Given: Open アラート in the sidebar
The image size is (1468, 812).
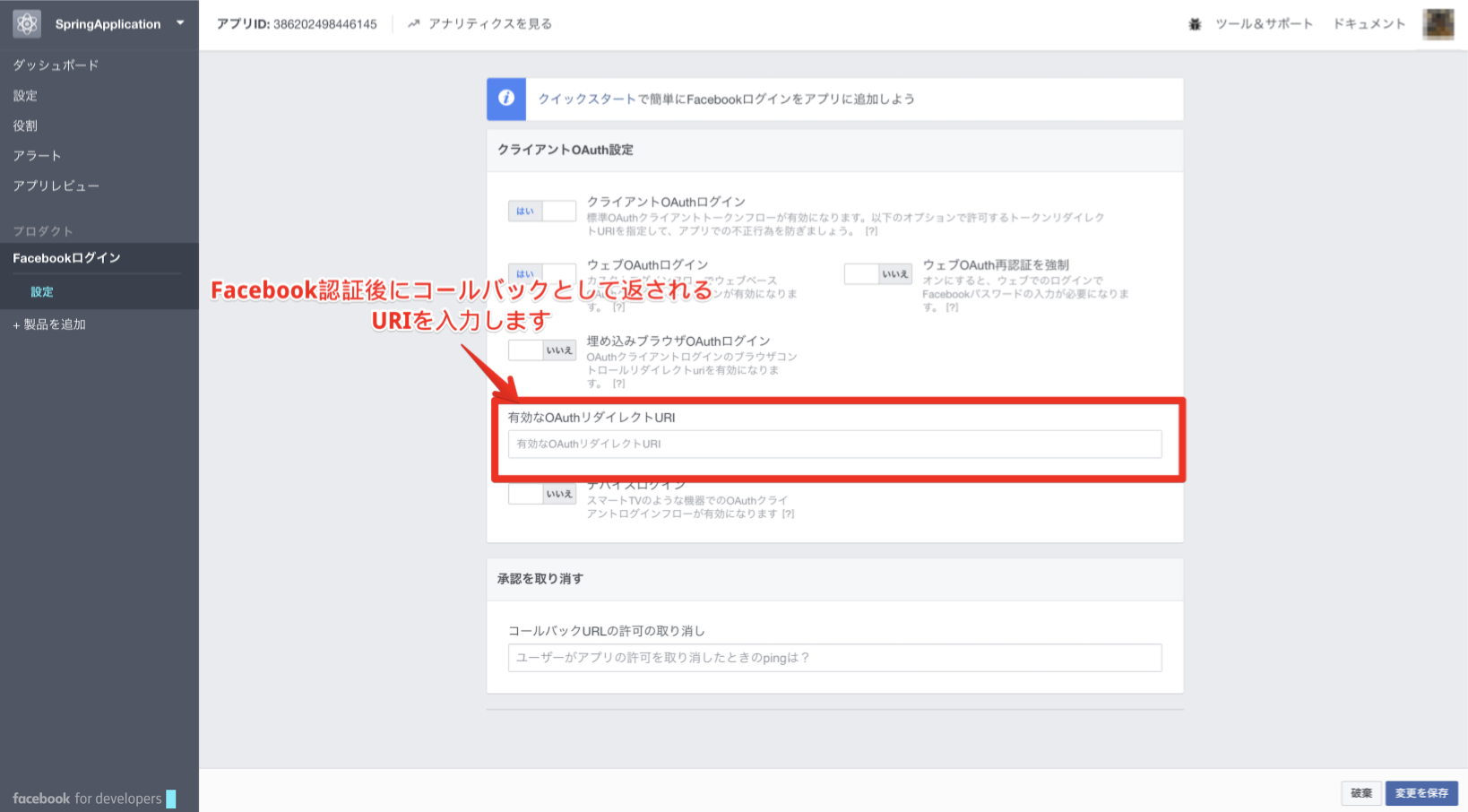Looking at the screenshot, I should point(37,156).
